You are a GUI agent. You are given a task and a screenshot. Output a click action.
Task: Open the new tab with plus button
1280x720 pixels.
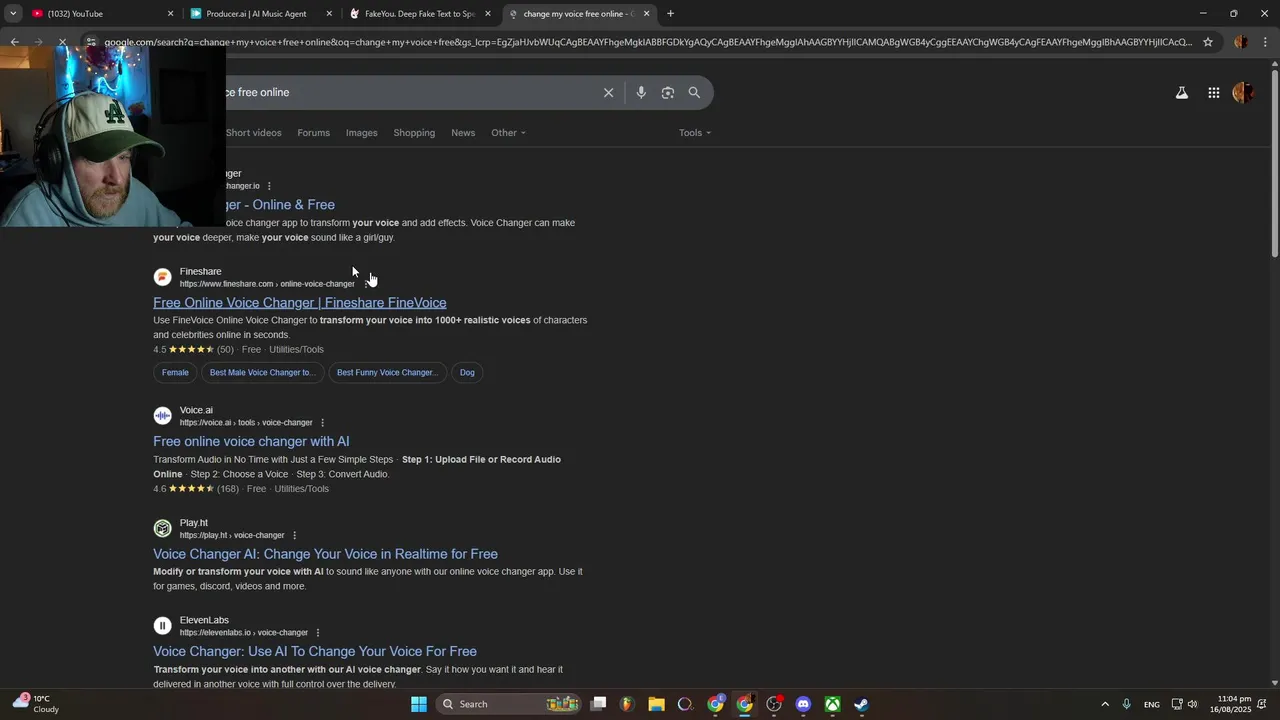pos(670,13)
